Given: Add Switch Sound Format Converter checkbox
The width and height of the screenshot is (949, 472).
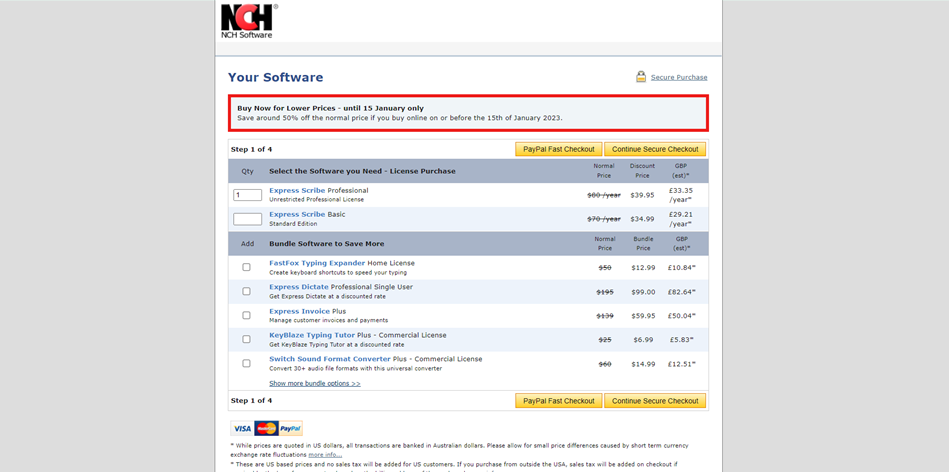Looking at the screenshot, I should click(x=246, y=363).
